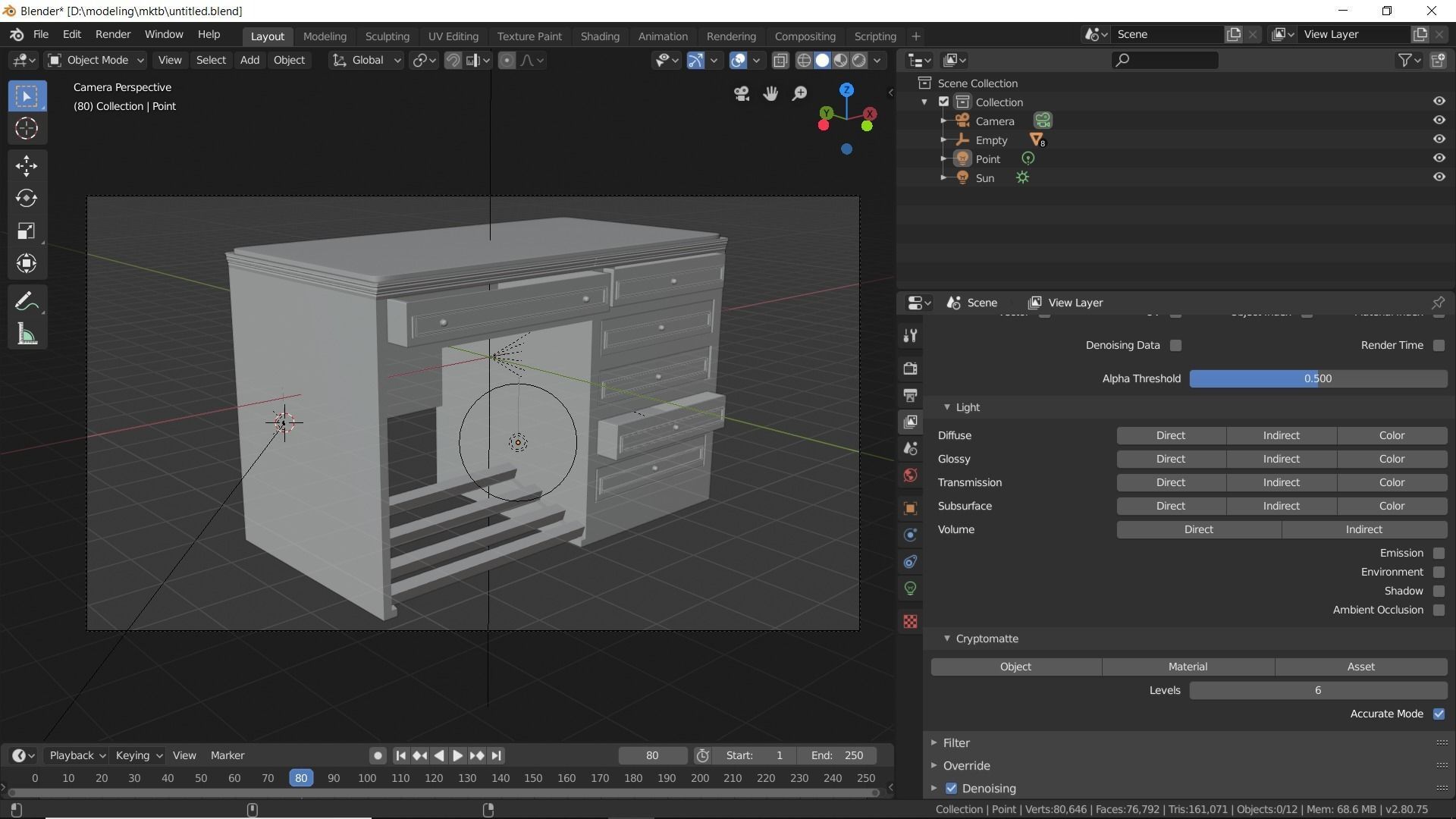
Task: Switch to the Modeling workspace tab
Action: 325,36
